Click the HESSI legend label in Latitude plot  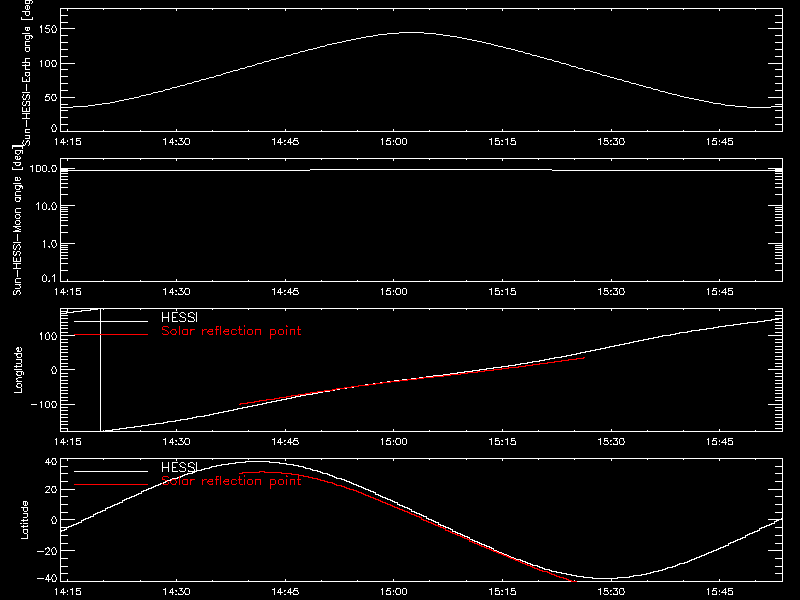[x=179, y=467]
